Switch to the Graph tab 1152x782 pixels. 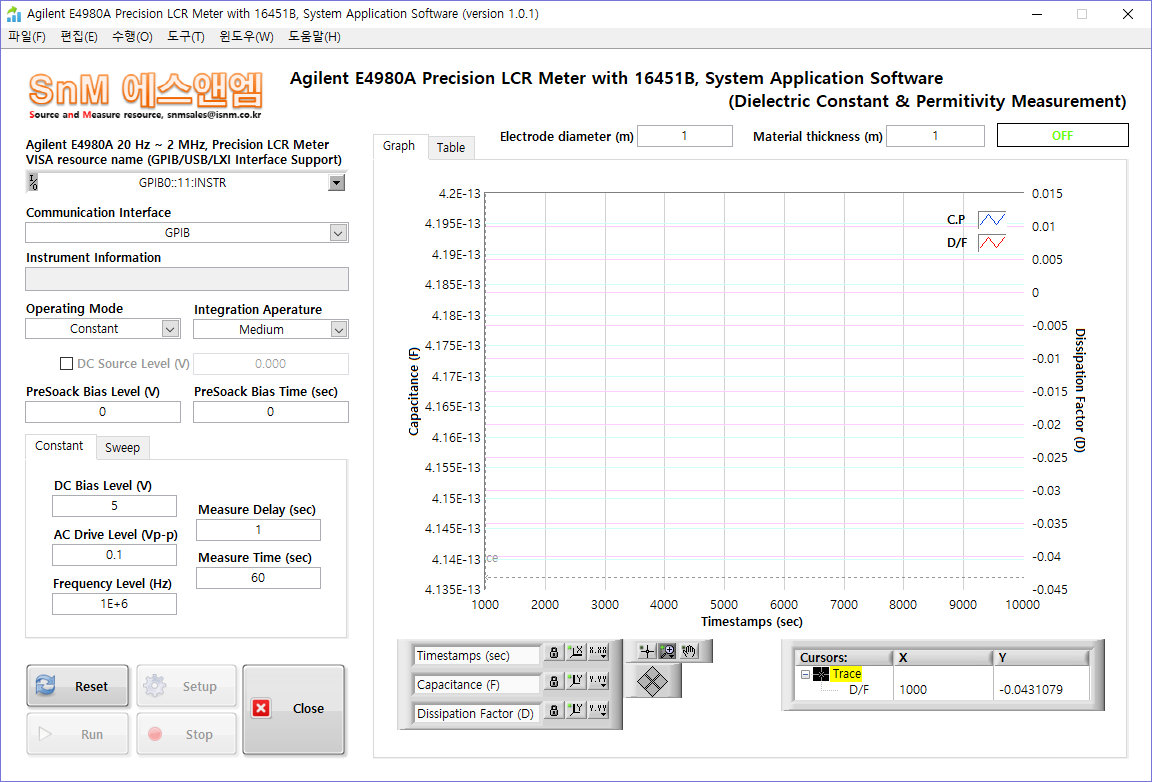[399, 146]
